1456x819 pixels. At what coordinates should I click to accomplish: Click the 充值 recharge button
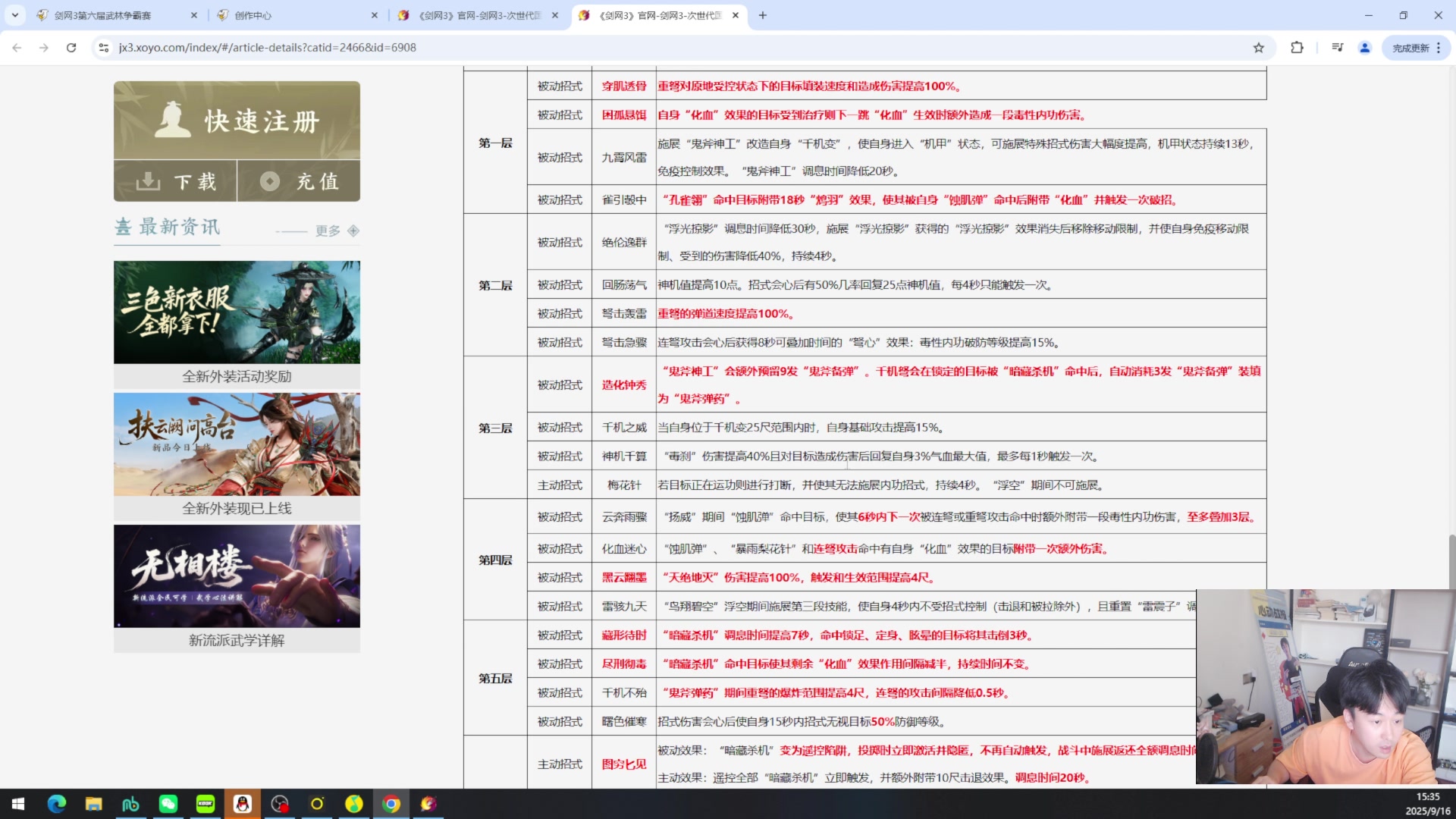pyautogui.click(x=299, y=181)
